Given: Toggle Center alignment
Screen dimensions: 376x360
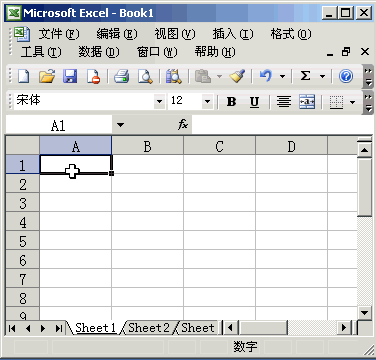Looking at the screenshot, I should click(x=284, y=102).
